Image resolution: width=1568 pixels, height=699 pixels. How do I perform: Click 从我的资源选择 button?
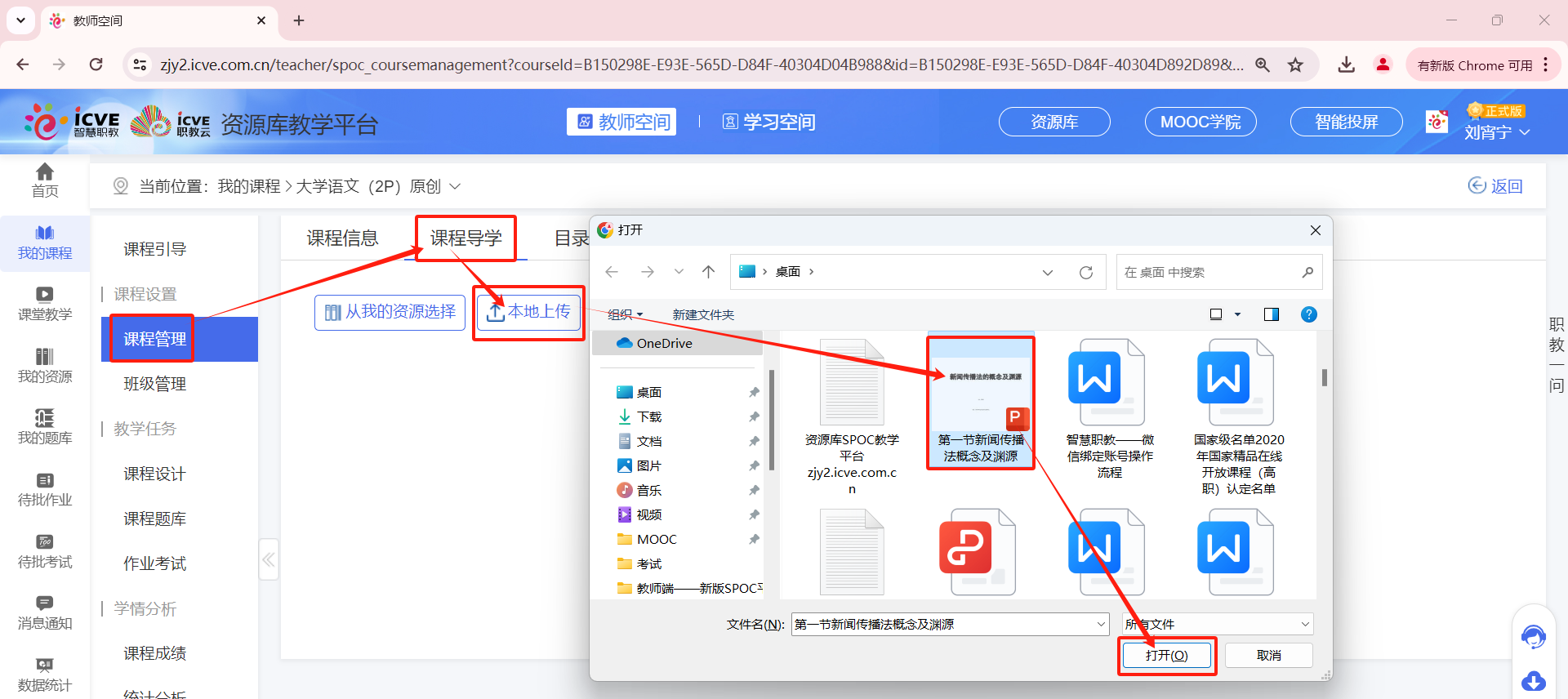(x=390, y=312)
